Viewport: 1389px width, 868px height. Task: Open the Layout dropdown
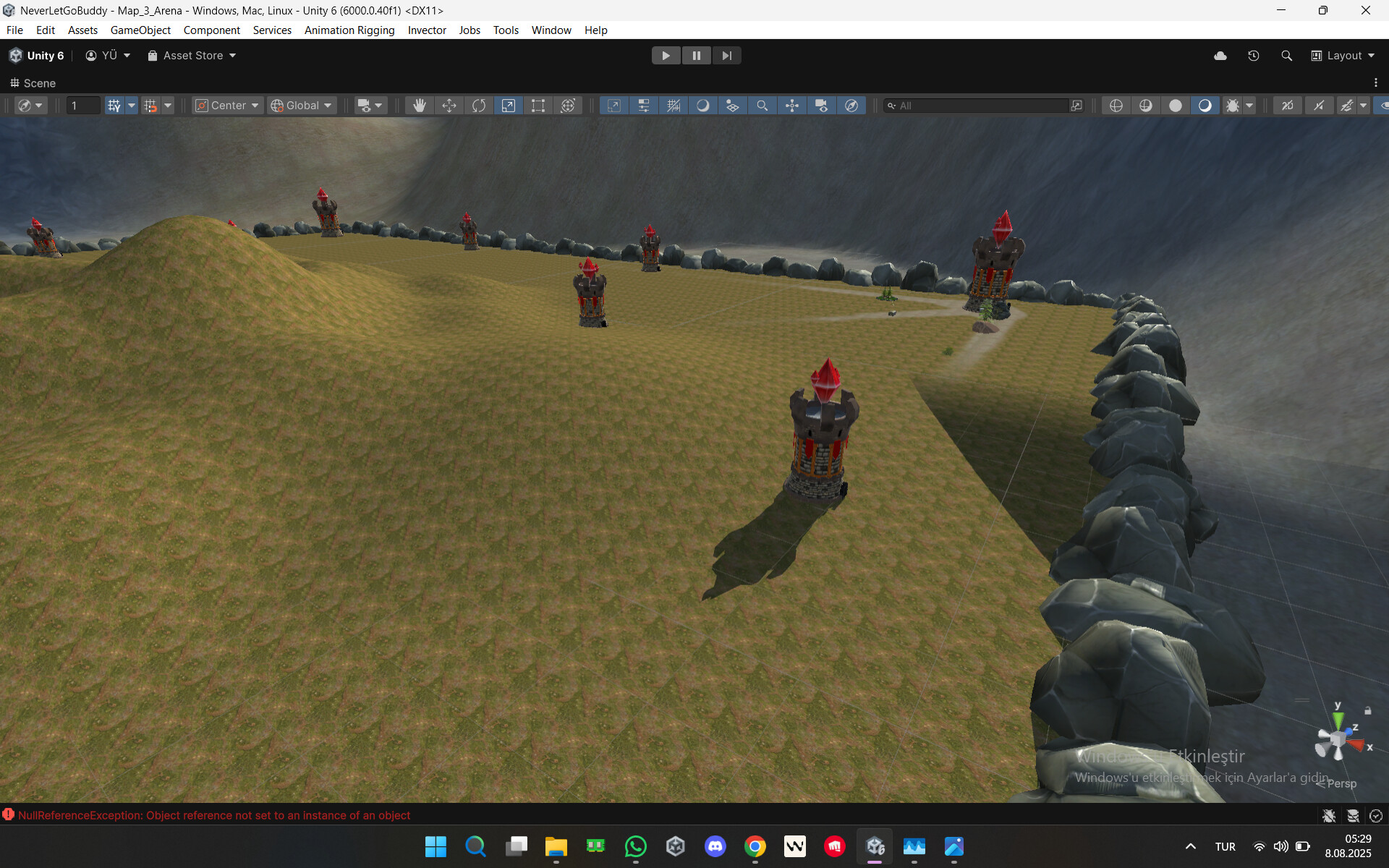[x=1343, y=55]
